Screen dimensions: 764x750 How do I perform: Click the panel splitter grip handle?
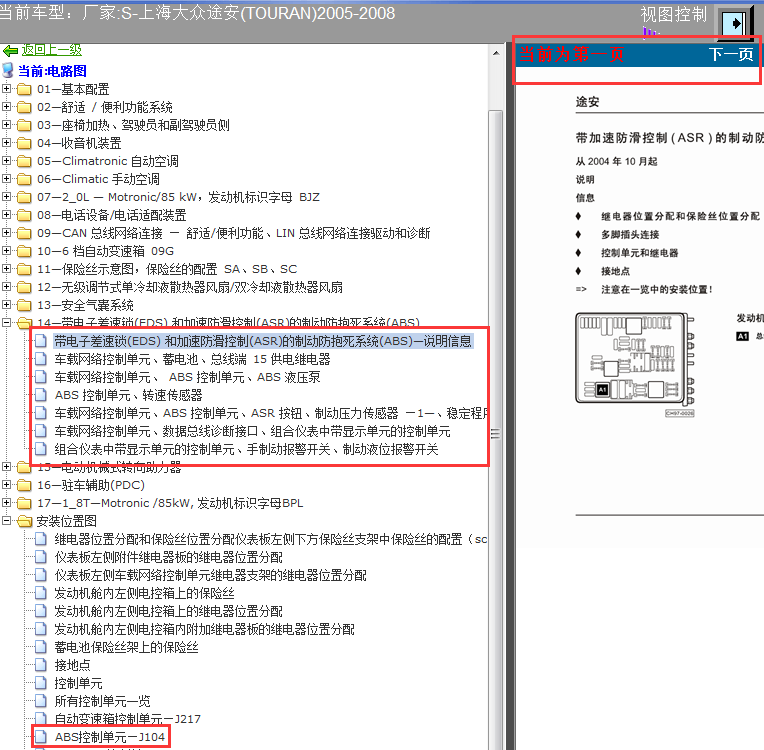click(x=496, y=434)
